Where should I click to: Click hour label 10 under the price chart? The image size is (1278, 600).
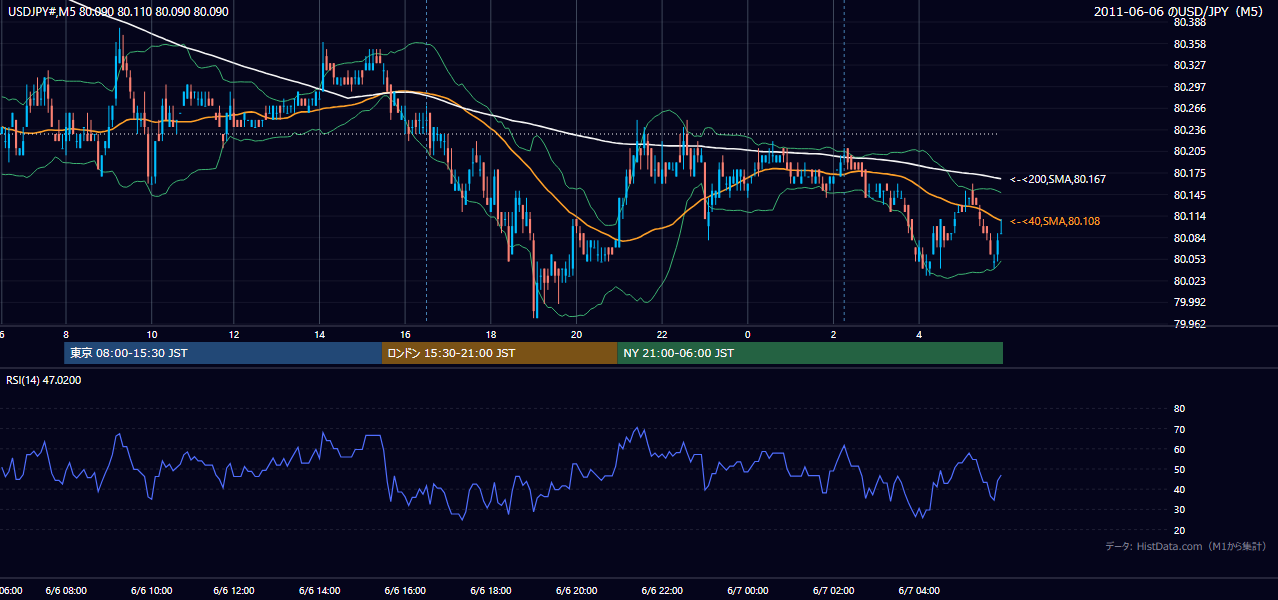(151, 334)
